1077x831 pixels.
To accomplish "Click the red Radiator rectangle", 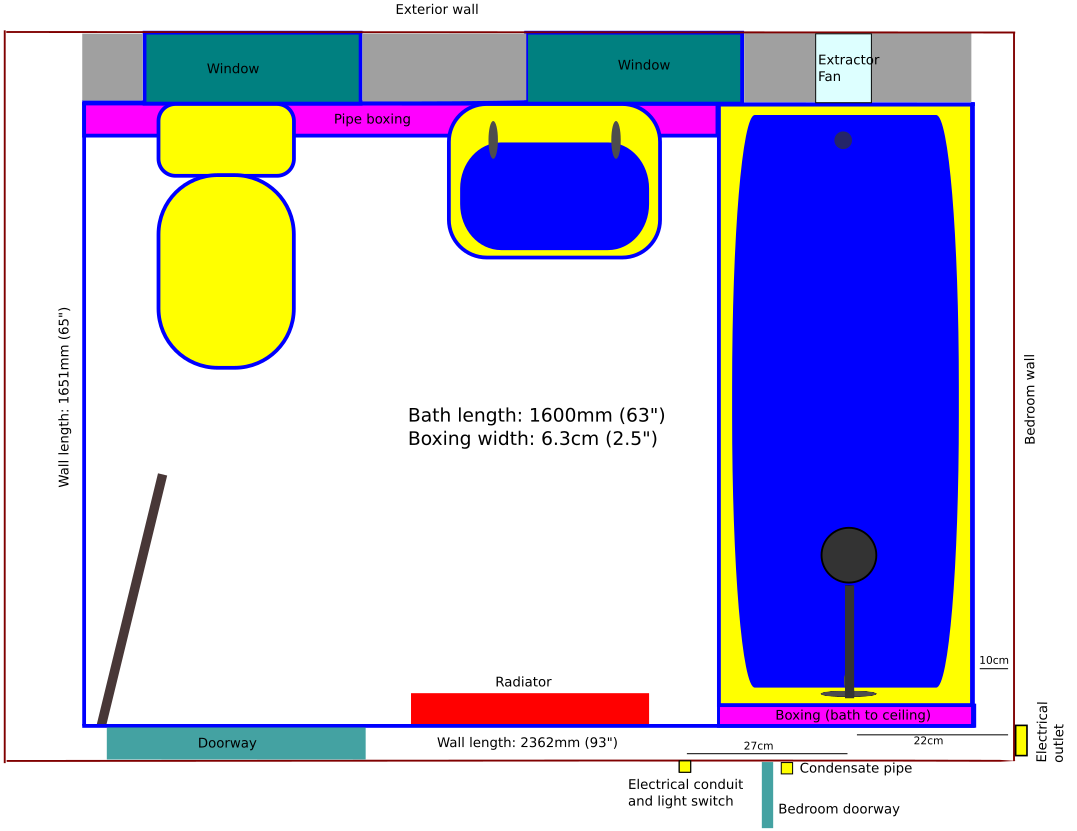I will 529,708.
